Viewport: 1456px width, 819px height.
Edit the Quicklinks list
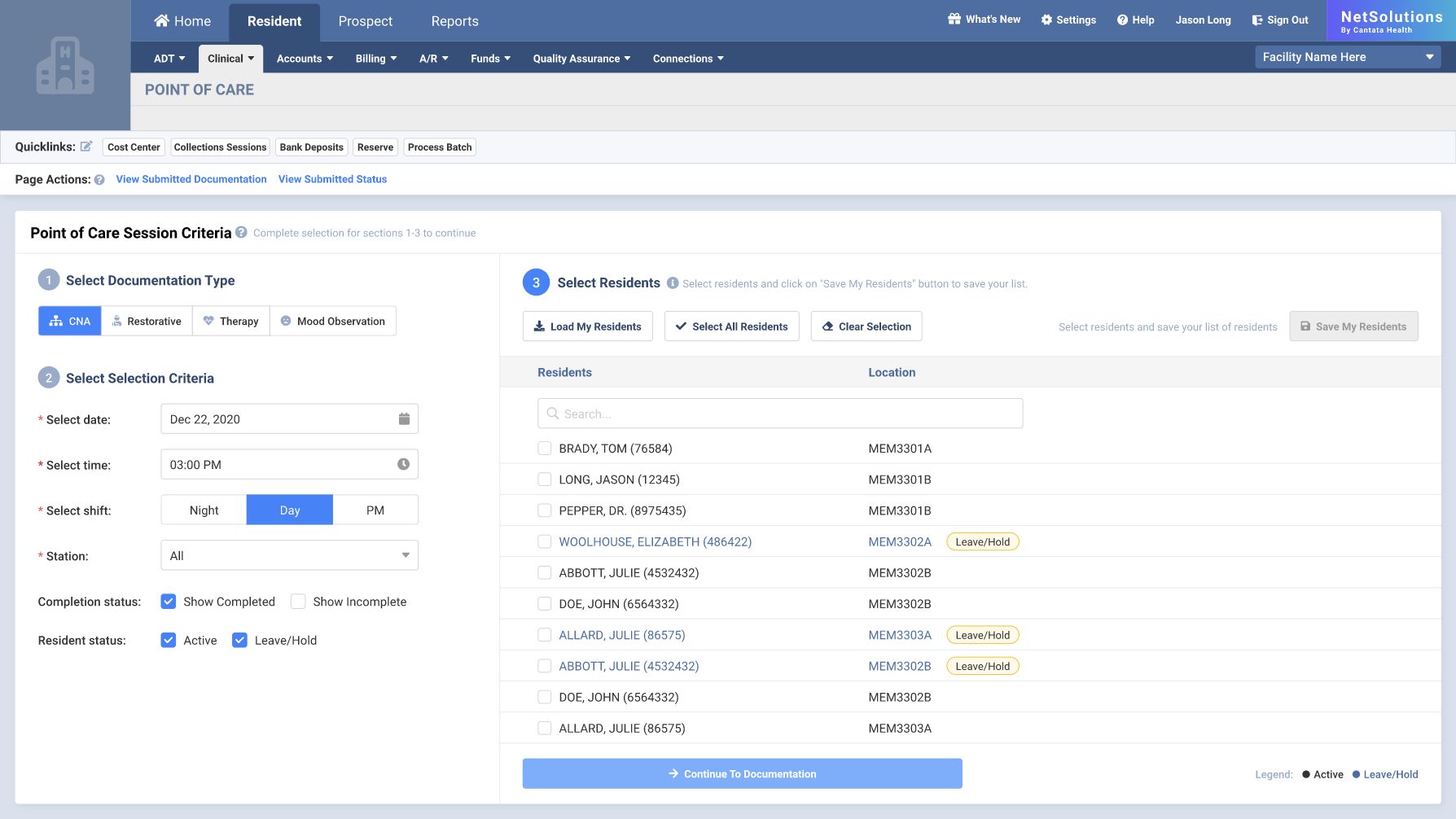point(87,147)
